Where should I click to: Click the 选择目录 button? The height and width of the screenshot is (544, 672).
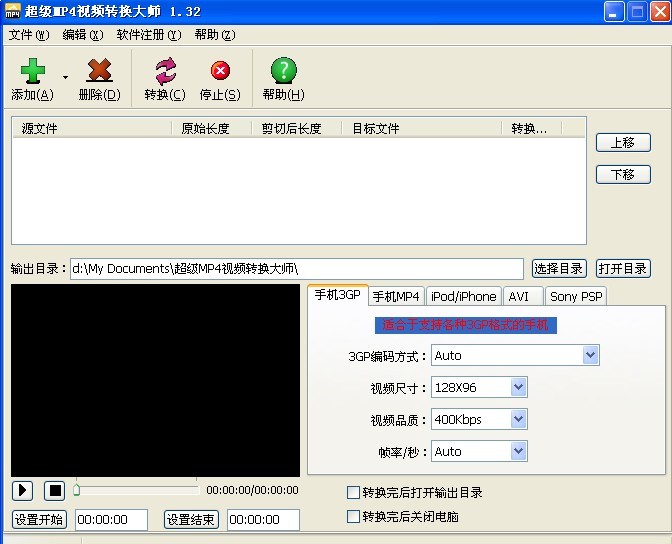(559, 269)
